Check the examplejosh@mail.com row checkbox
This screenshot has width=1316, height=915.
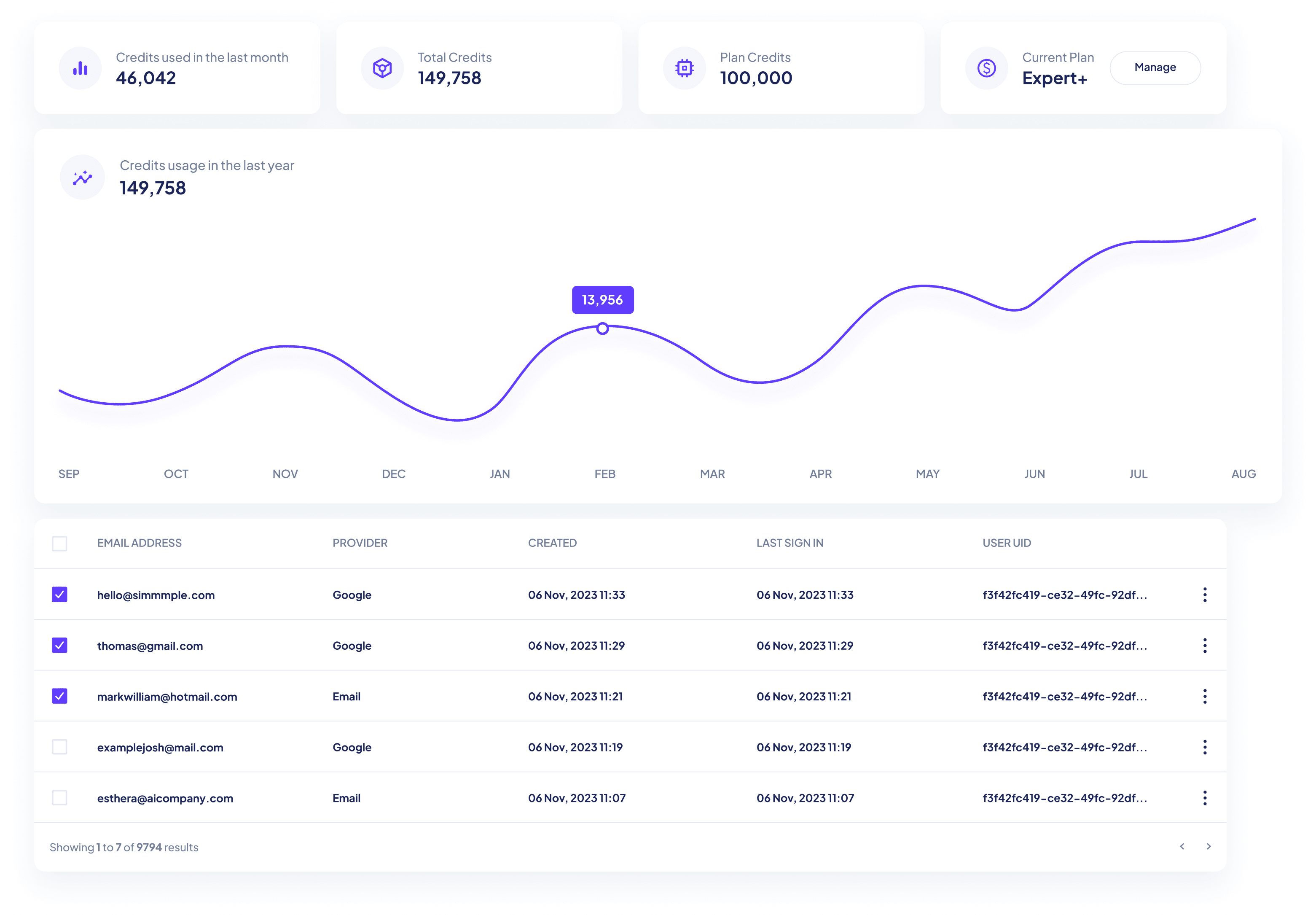coord(59,747)
